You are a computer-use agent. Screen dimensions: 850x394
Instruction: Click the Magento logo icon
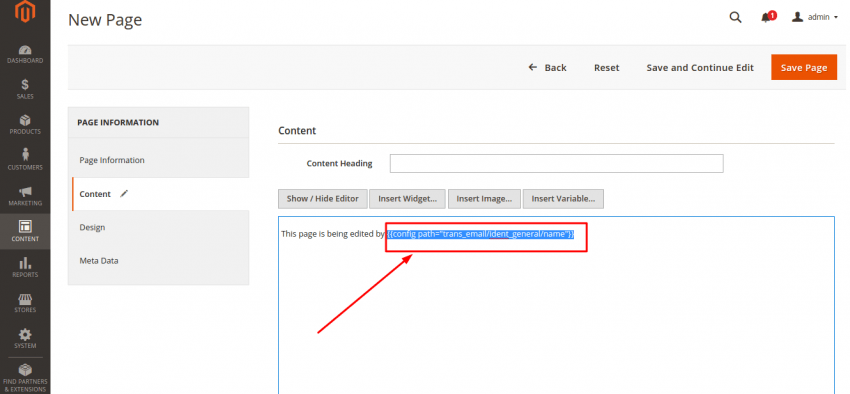pos(25,11)
